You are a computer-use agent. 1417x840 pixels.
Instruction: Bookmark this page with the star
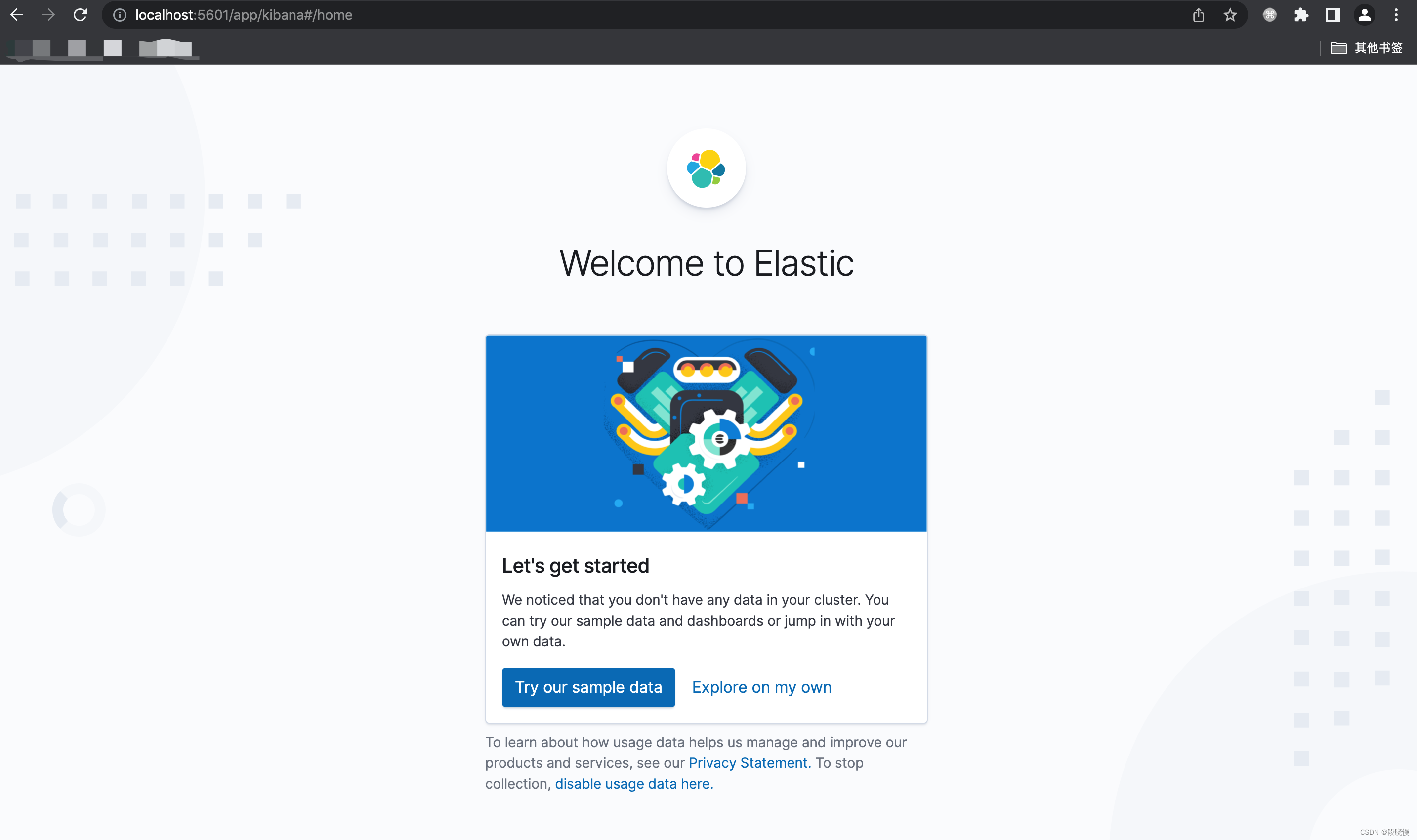pos(1230,15)
